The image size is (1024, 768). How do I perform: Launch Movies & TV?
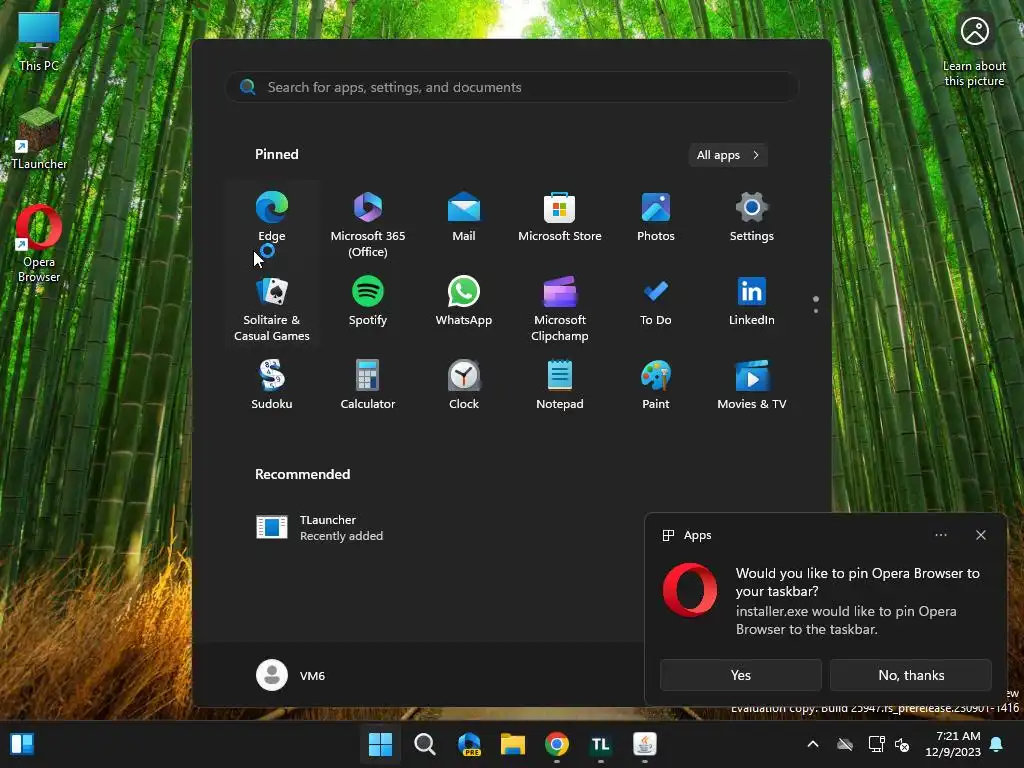752,385
